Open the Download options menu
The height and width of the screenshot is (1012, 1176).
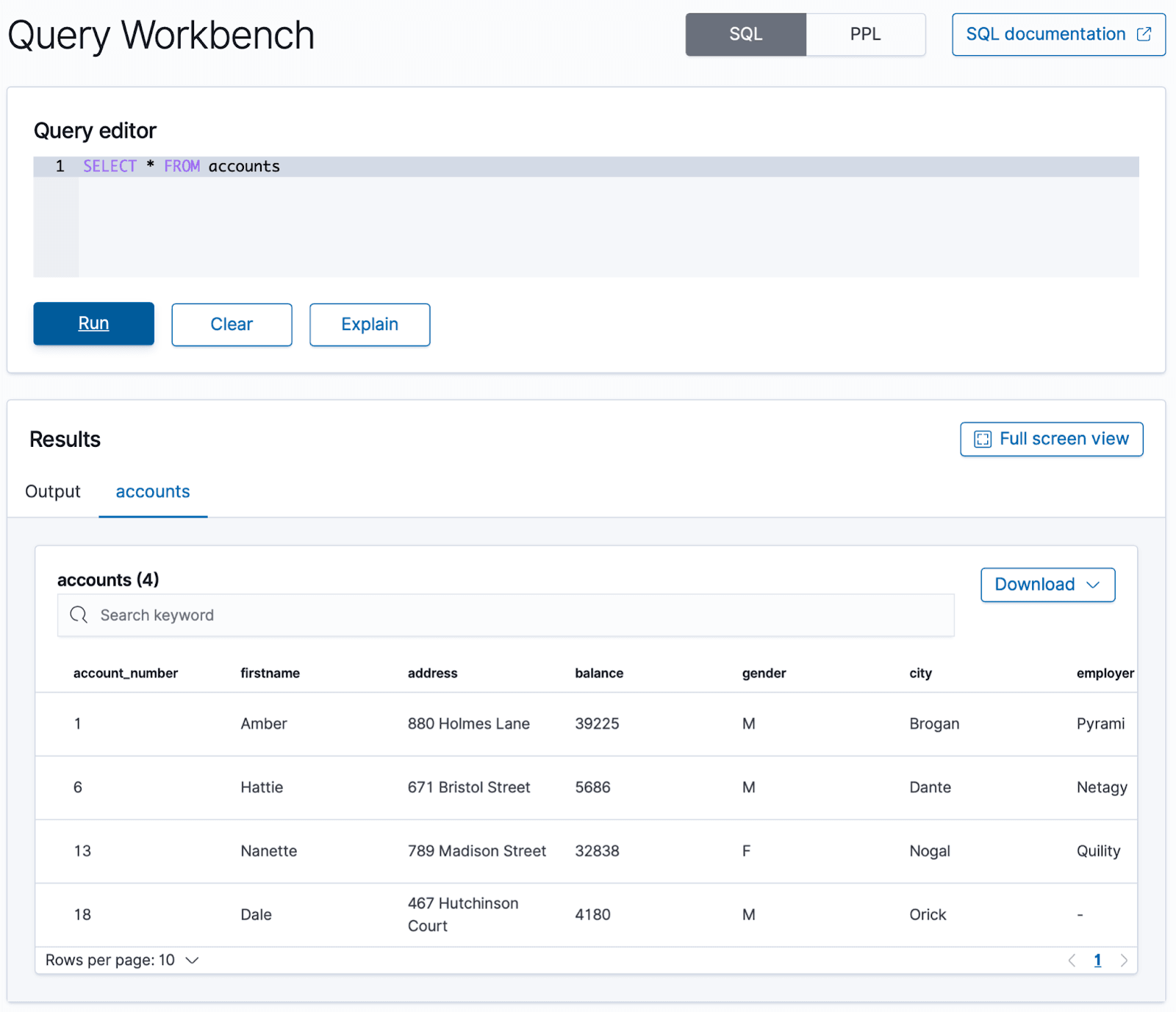point(1047,585)
